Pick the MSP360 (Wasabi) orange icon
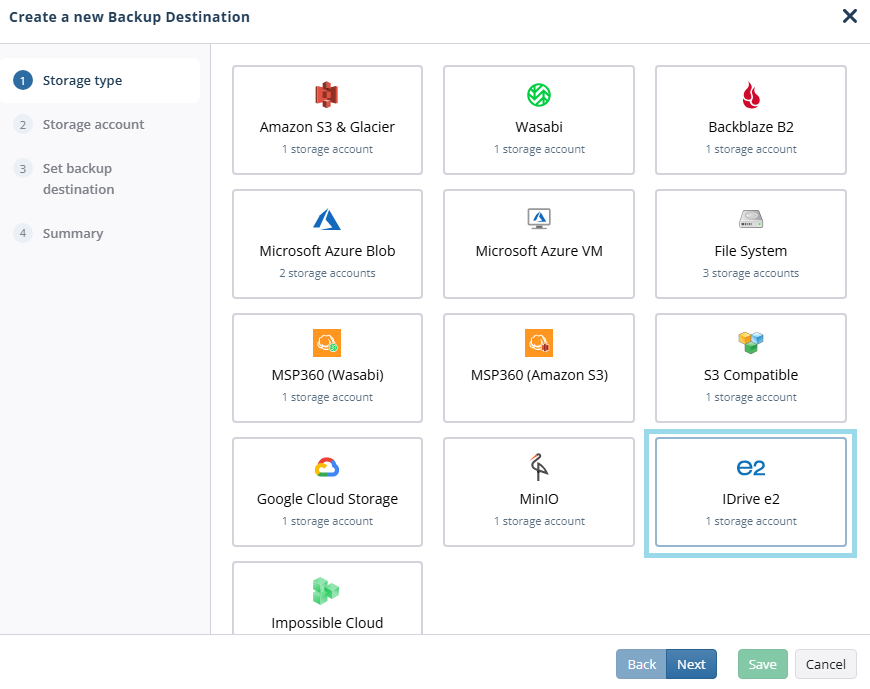The height and width of the screenshot is (689, 870). [x=327, y=343]
